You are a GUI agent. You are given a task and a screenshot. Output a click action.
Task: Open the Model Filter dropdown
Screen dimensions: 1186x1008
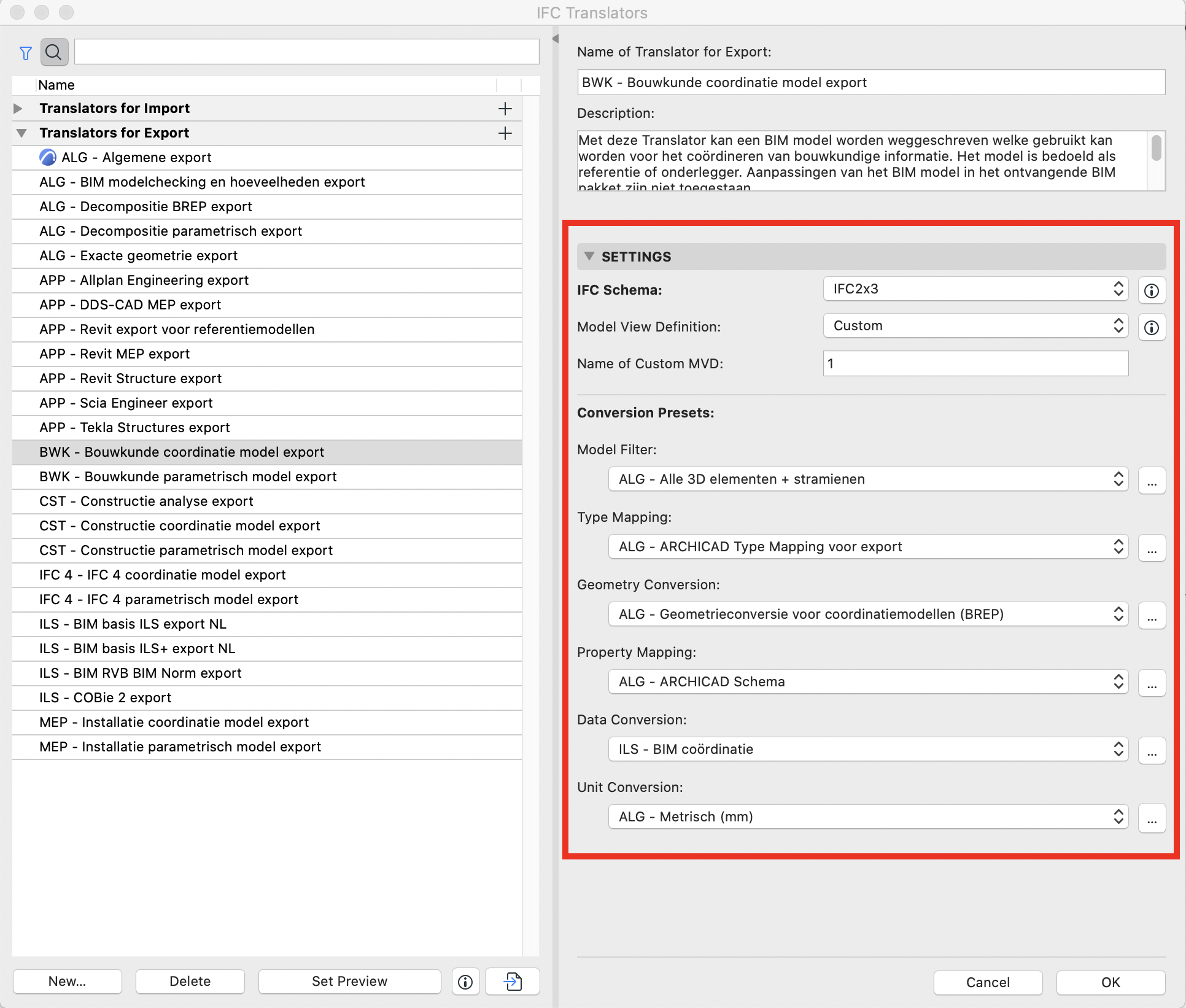click(868, 479)
